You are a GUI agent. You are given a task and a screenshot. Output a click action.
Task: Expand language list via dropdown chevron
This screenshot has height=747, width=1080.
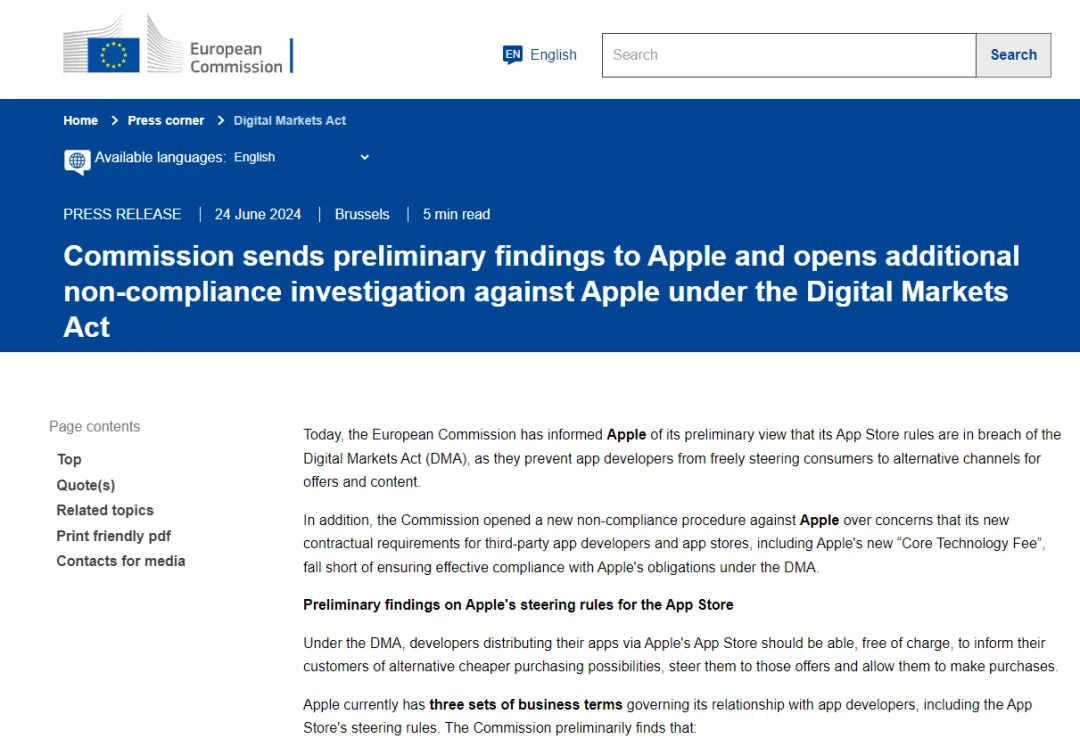pyautogui.click(x=364, y=157)
